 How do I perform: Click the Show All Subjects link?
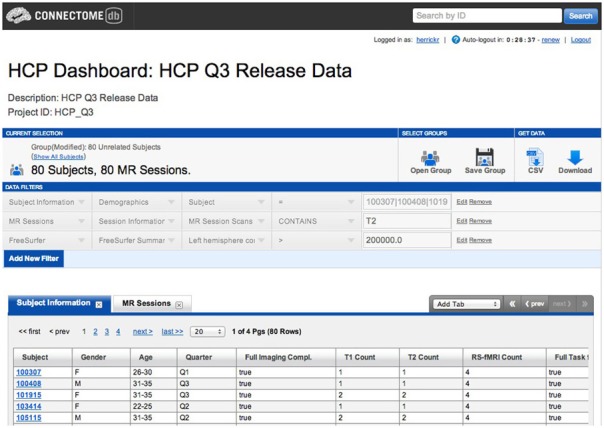[58, 156]
